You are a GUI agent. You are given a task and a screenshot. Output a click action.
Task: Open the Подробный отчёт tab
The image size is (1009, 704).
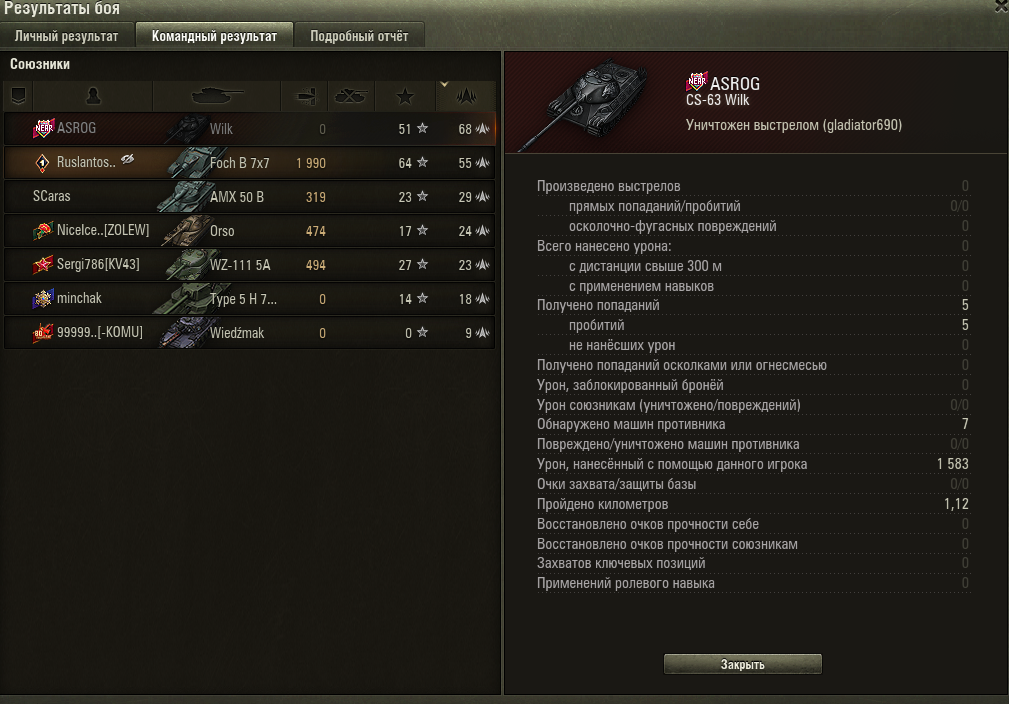[x=359, y=36]
